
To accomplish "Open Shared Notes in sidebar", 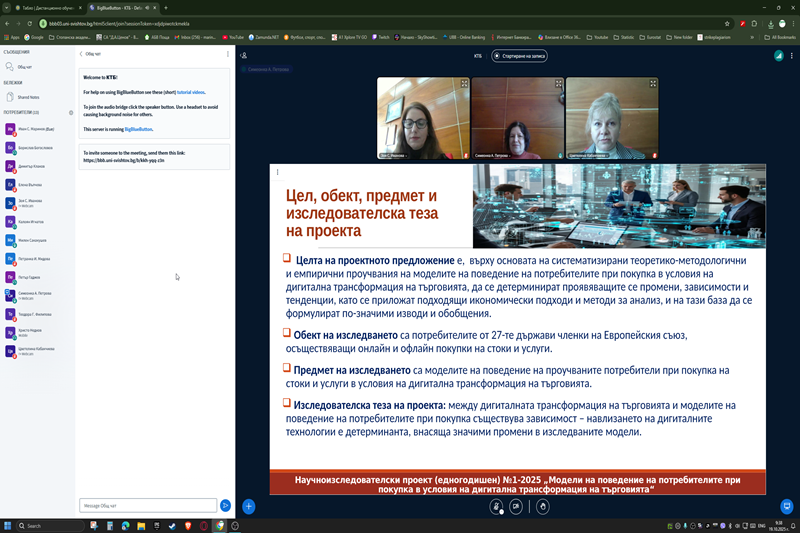I will (28, 97).
